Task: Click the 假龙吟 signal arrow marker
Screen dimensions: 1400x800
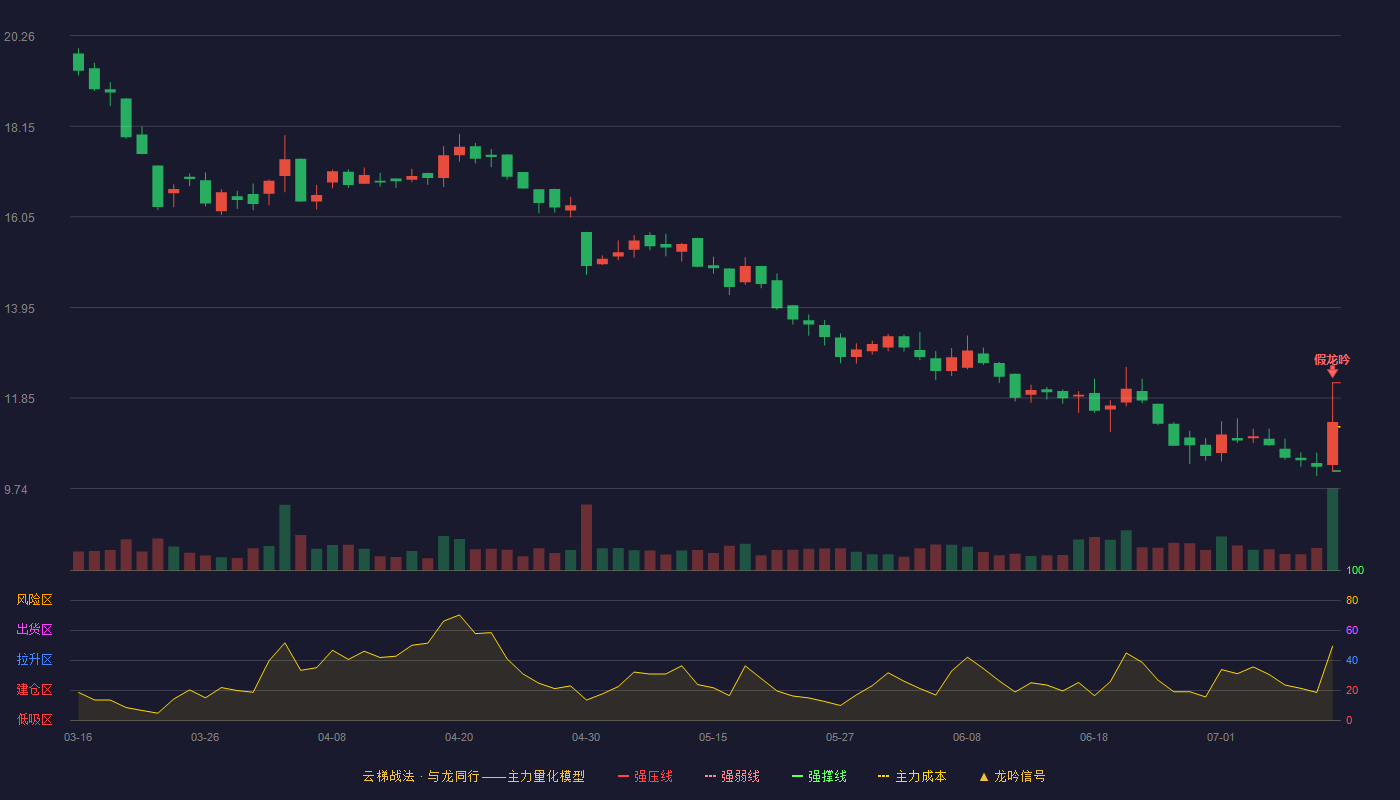Action: click(x=1332, y=372)
